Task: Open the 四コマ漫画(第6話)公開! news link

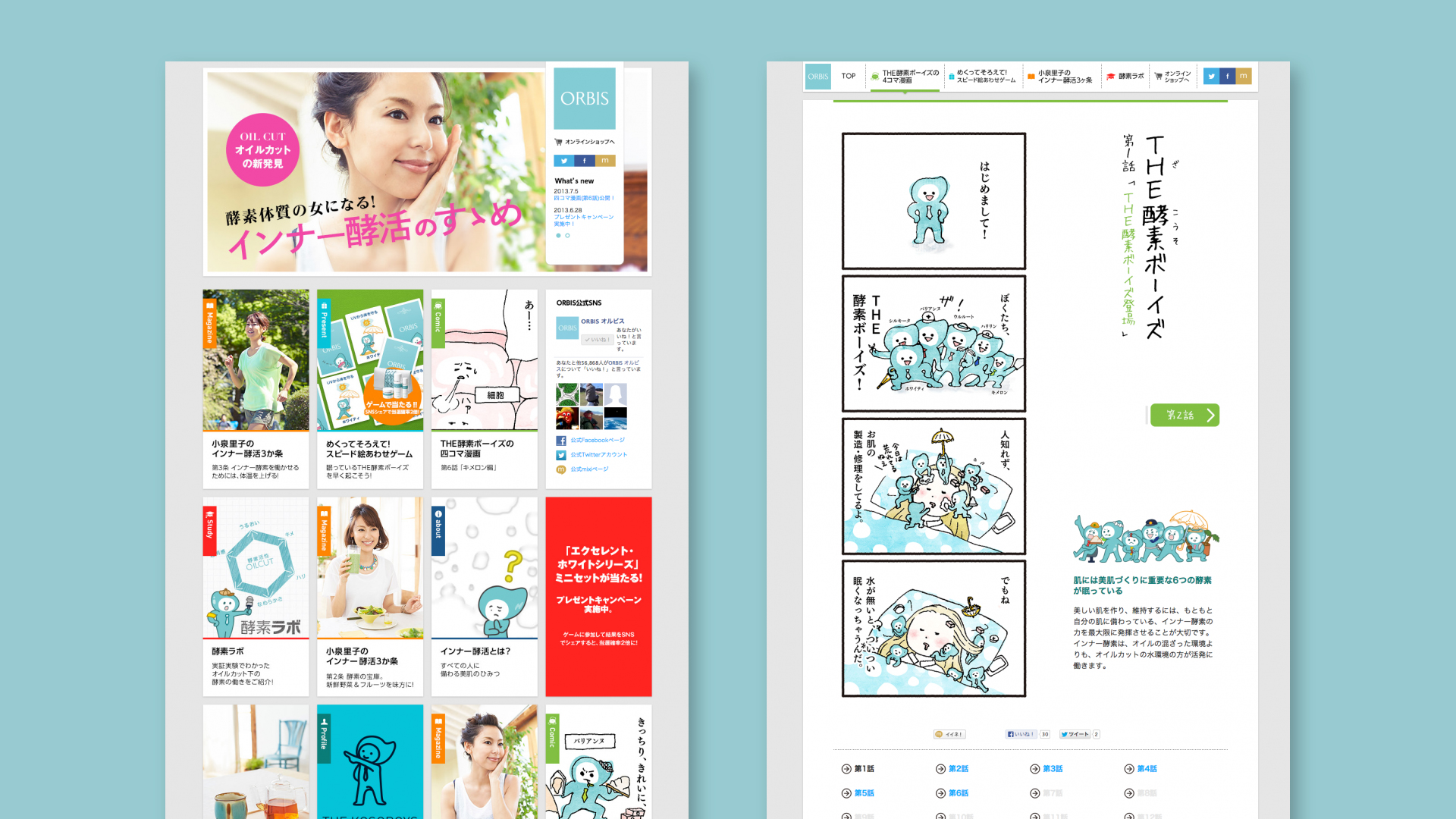Action: 584,198
